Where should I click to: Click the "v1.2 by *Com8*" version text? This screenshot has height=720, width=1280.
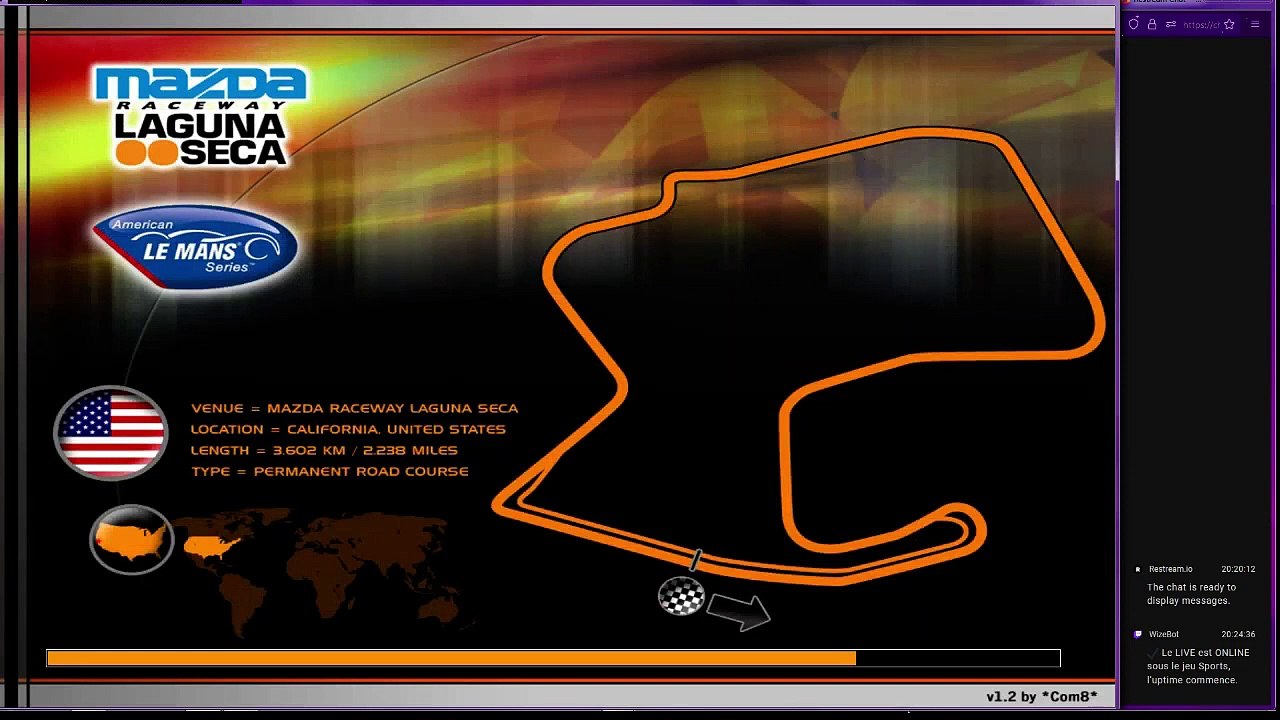[1042, 697]
